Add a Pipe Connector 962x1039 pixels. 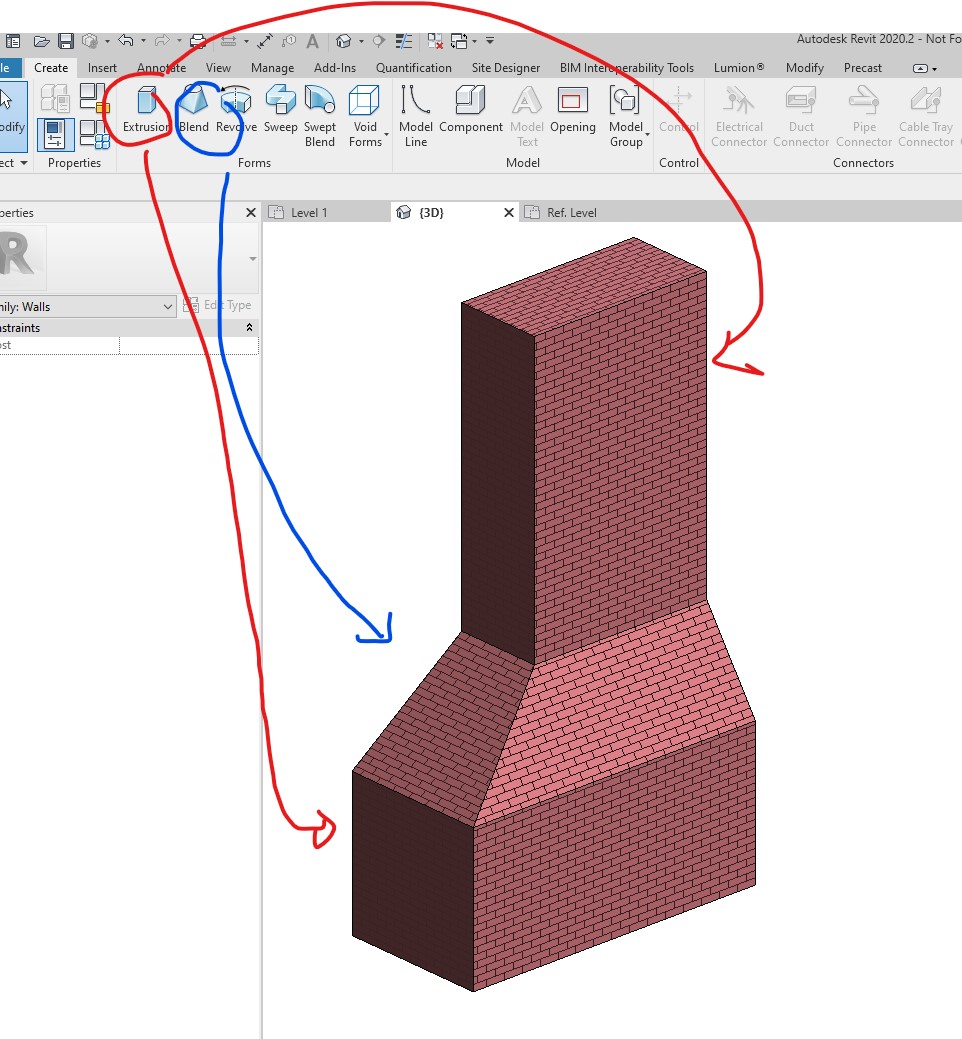tap(864, 117)
